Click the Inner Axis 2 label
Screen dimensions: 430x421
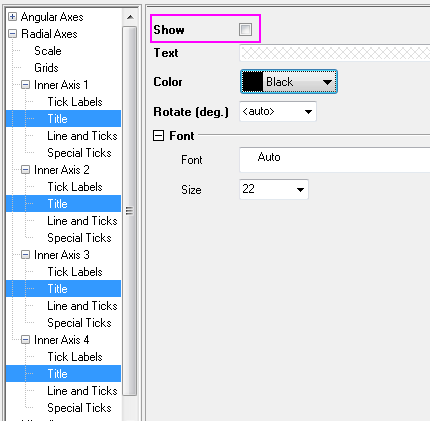pyautogui.click(x=62, y=170)
